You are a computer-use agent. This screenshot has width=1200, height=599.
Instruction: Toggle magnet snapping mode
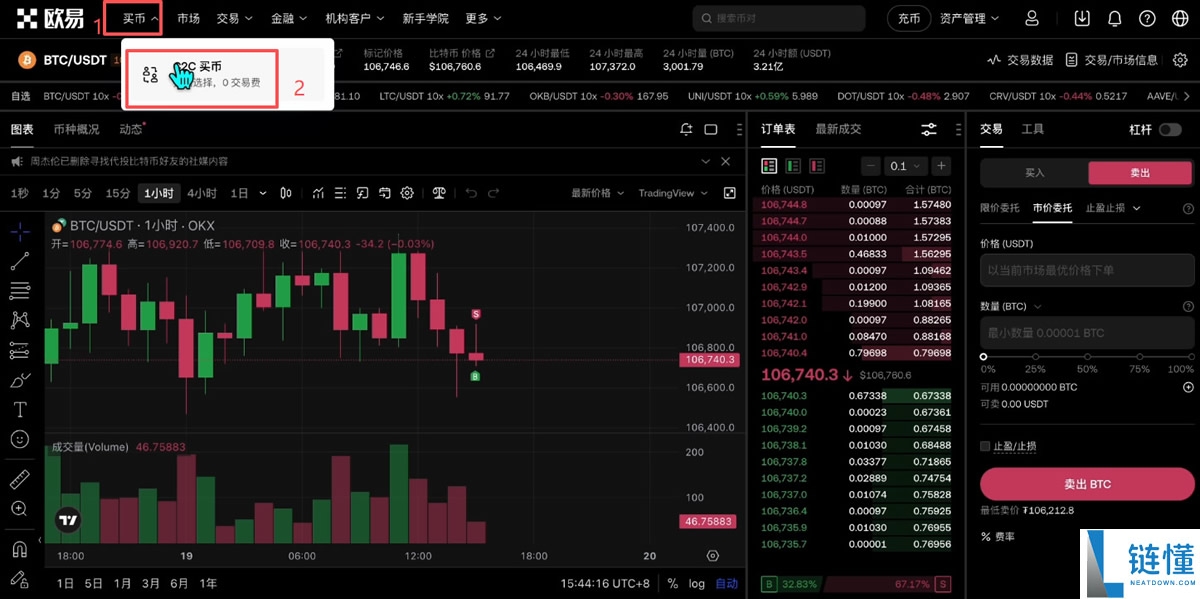pos(20,549)
